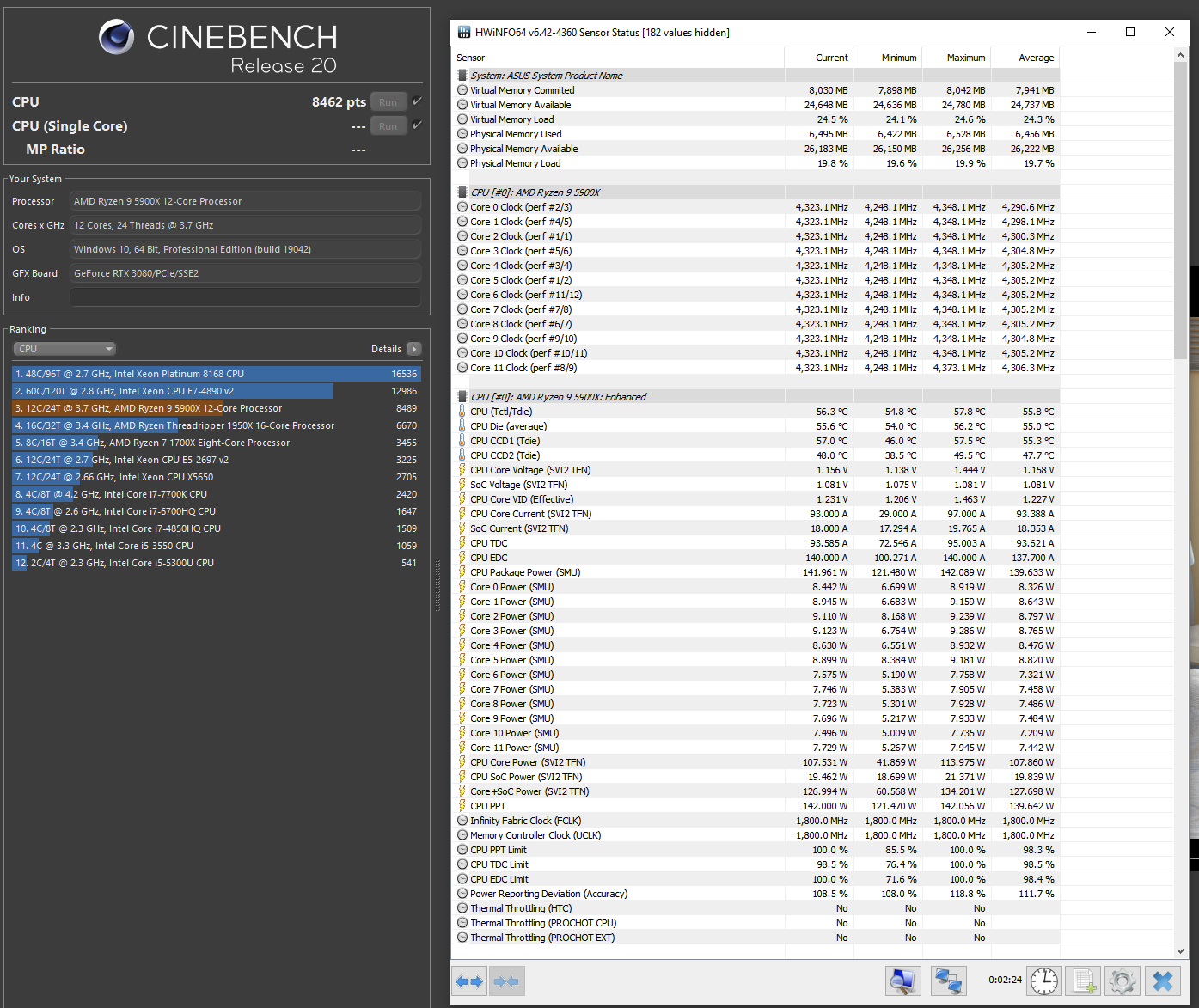
Task: Collapse the CPU [#0] Enhanced sensor group
Action: [x=462, y=397]
